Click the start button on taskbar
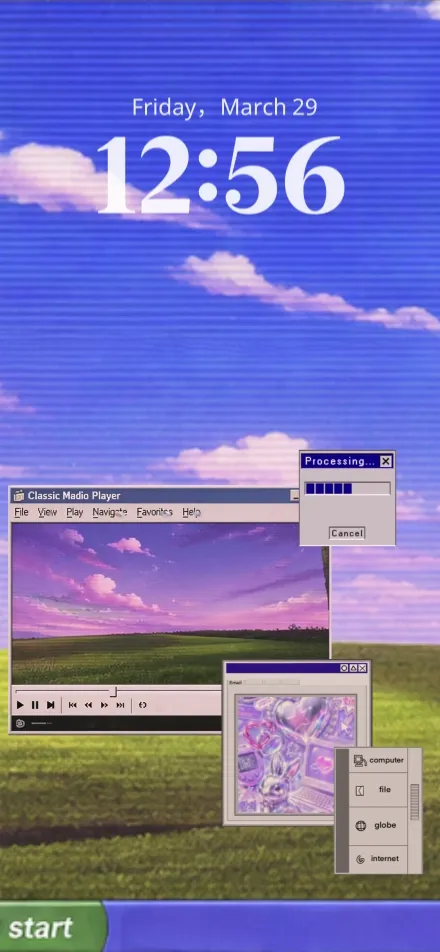Image resolution: width=440 pixels, height=952 pixels. pyautogui.click(x=53, y=927)
